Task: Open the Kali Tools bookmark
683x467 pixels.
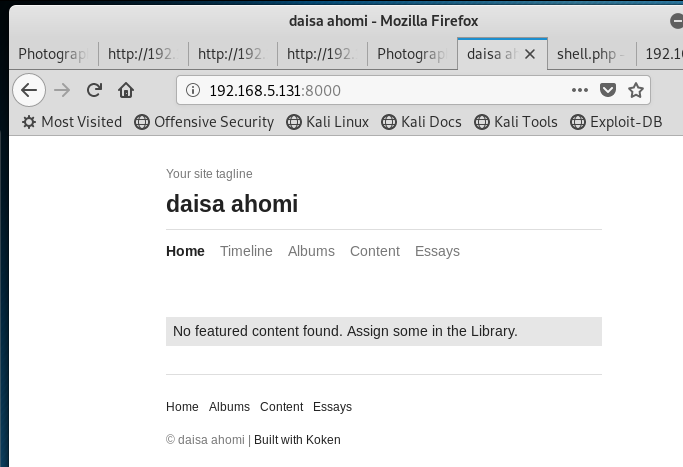Action: pyautogui.click(x=516, y=122)
